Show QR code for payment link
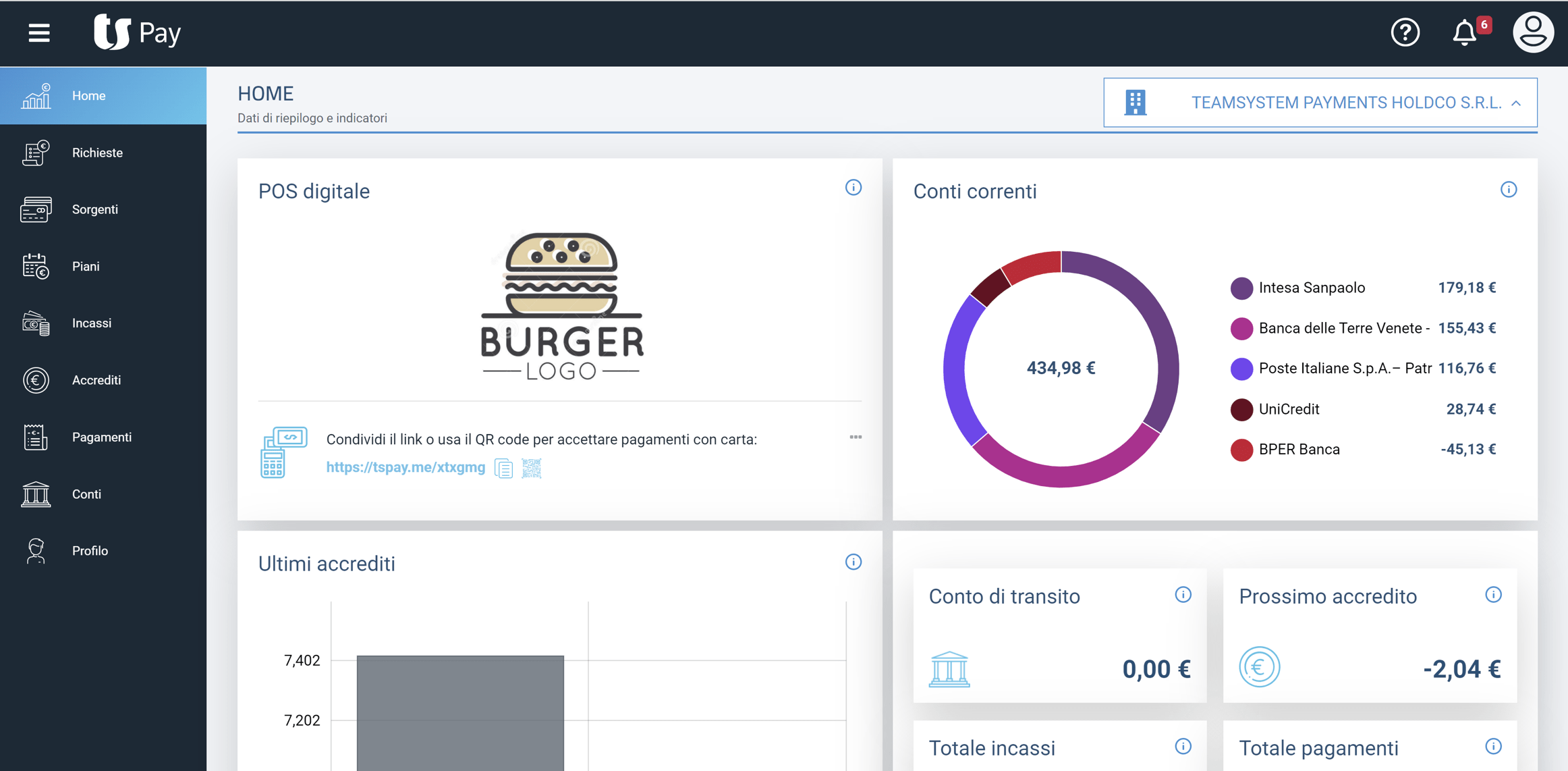Screen dimensions: 1568x771 coord(532,468)
